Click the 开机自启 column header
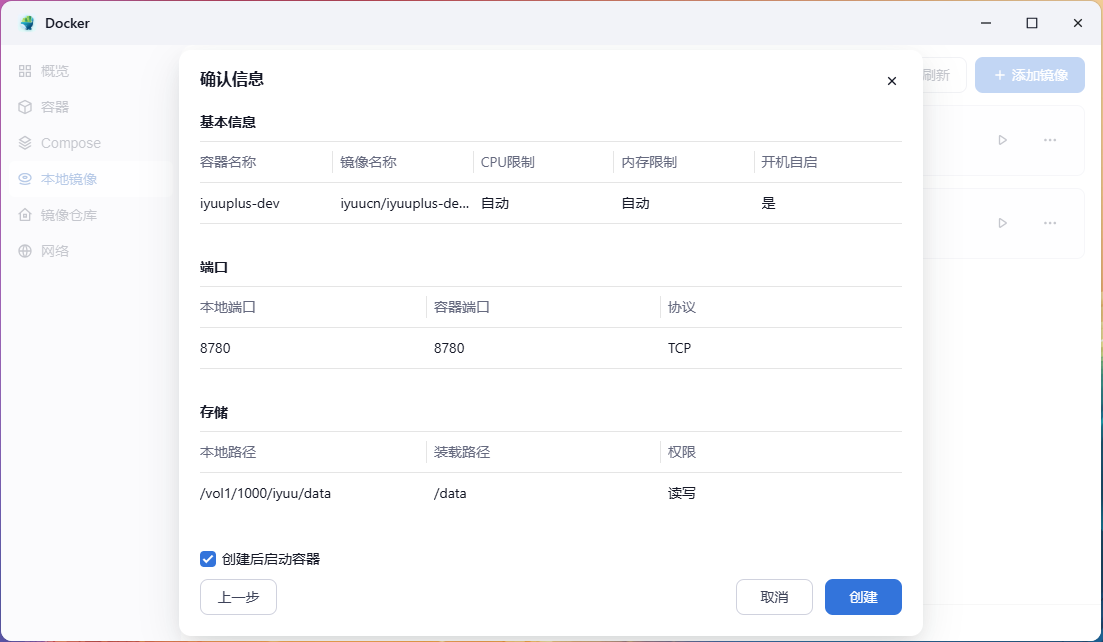Screen dimensions: 1103x642 (x=789, y=162)
